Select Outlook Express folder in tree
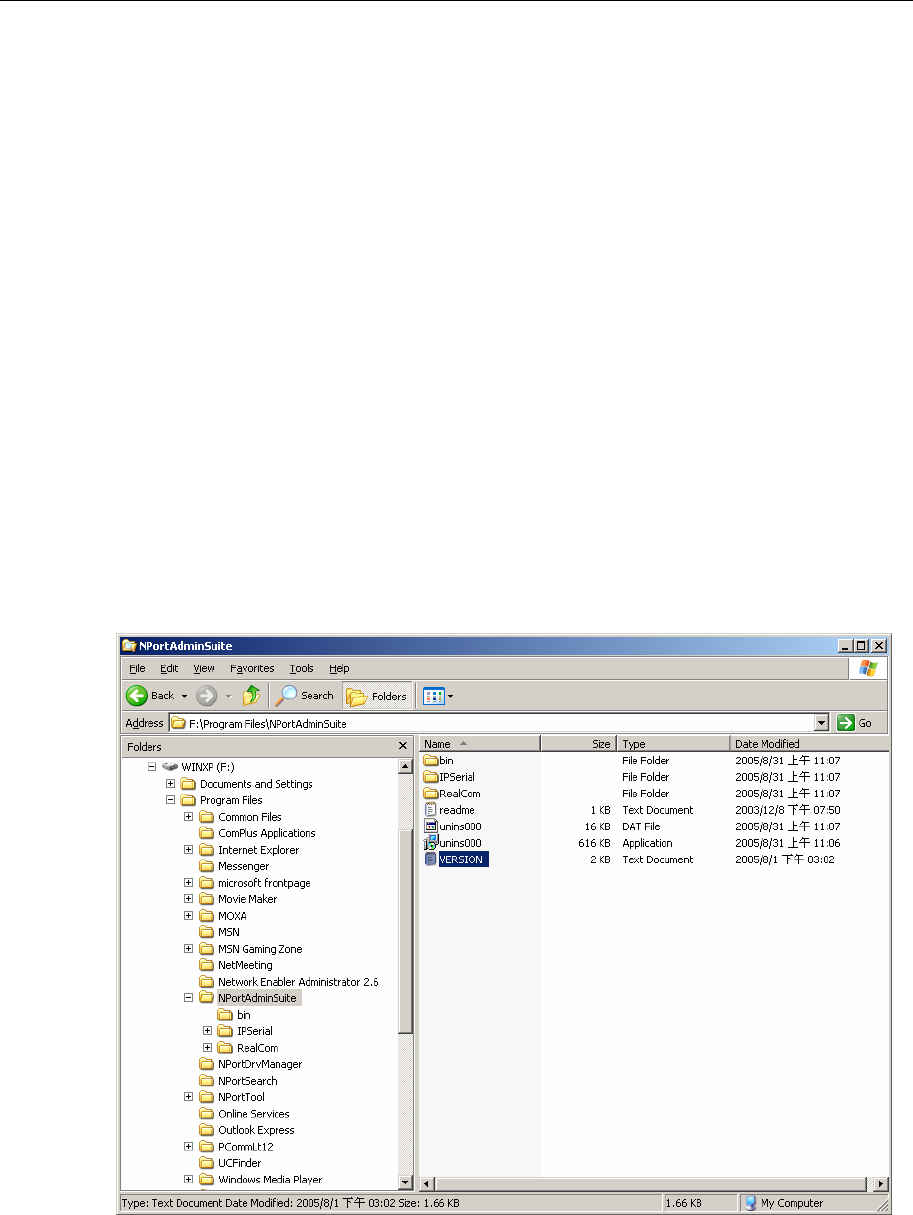 pyautogui.click(x=246, y=1130)
